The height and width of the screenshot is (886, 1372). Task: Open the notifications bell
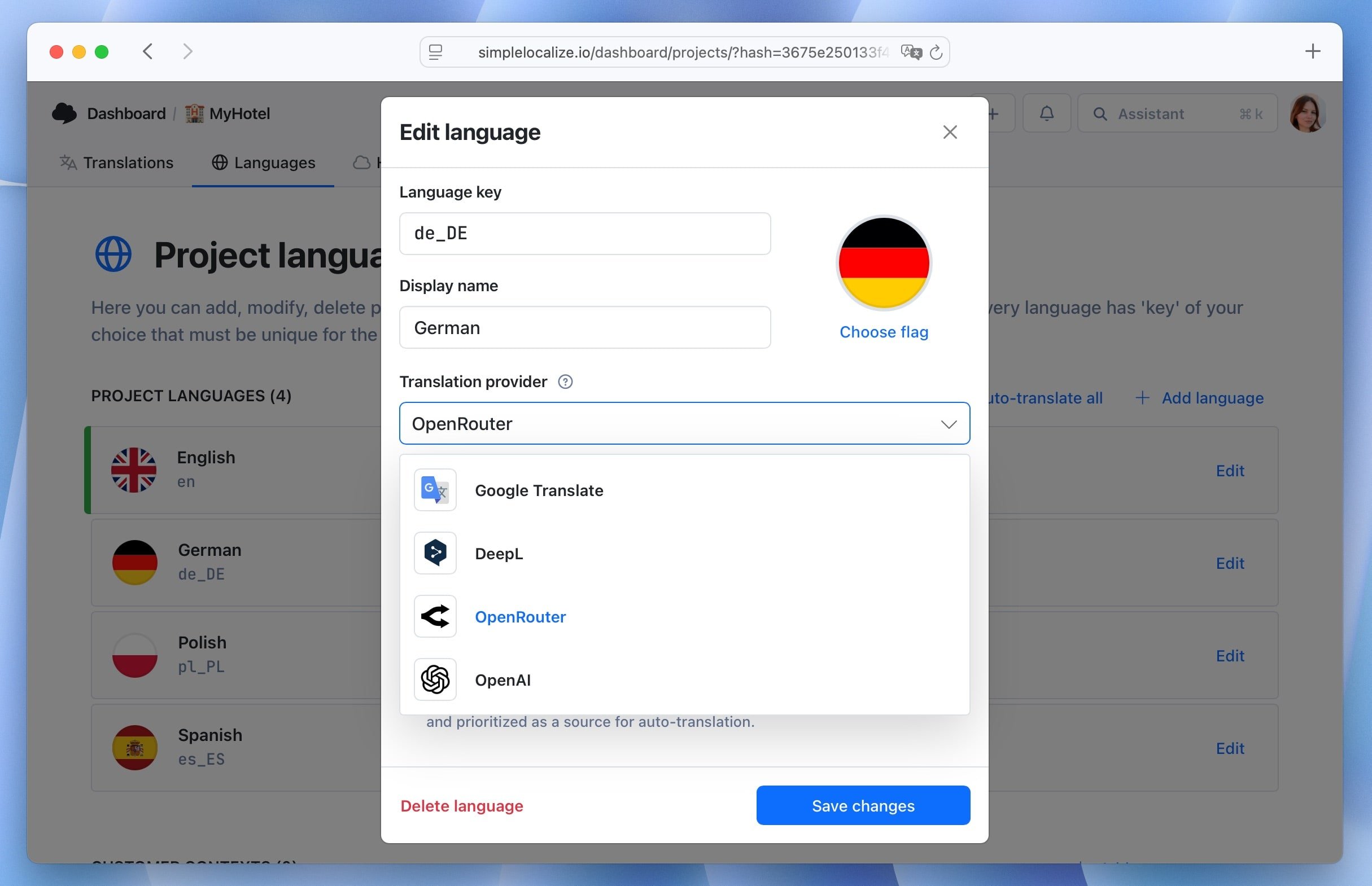point(1046,113)
